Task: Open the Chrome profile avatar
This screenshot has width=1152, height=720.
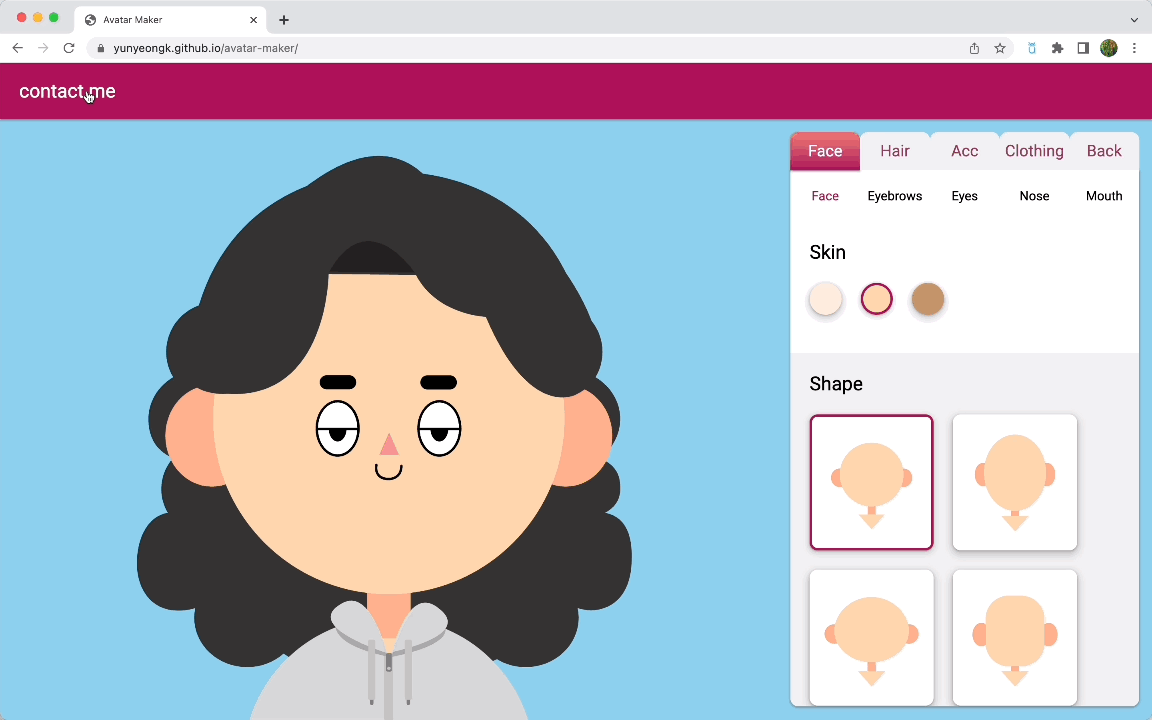Action: coord(1109,48)
